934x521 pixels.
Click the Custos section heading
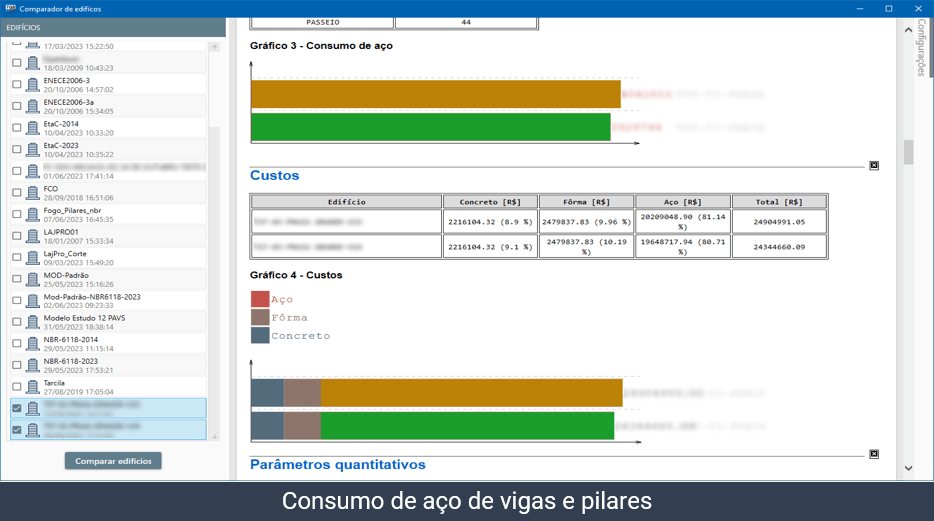(x=274, y=176)
